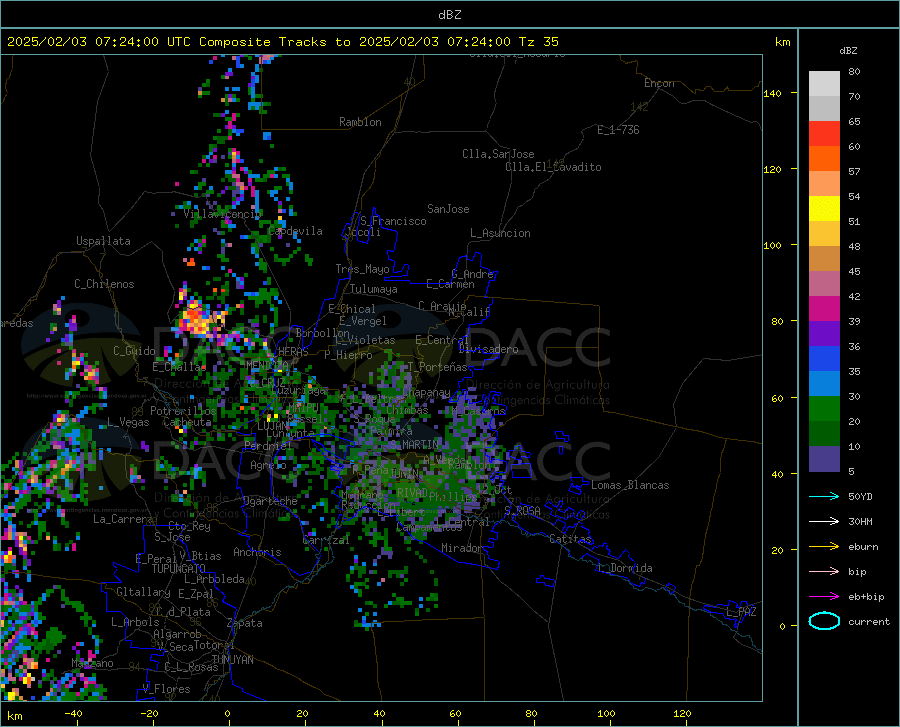
Task: Pick the slate purple 10 dBZ legend swatch
Action: [824, 459]
